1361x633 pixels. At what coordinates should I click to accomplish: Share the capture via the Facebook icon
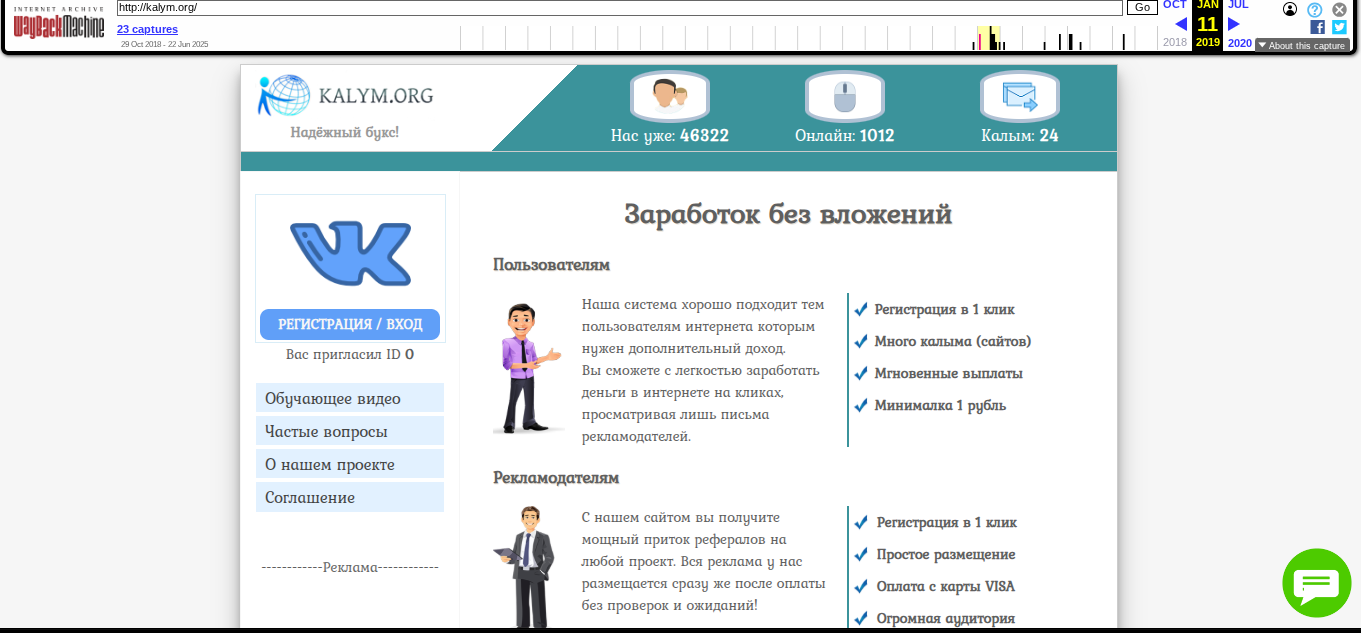1316,26
